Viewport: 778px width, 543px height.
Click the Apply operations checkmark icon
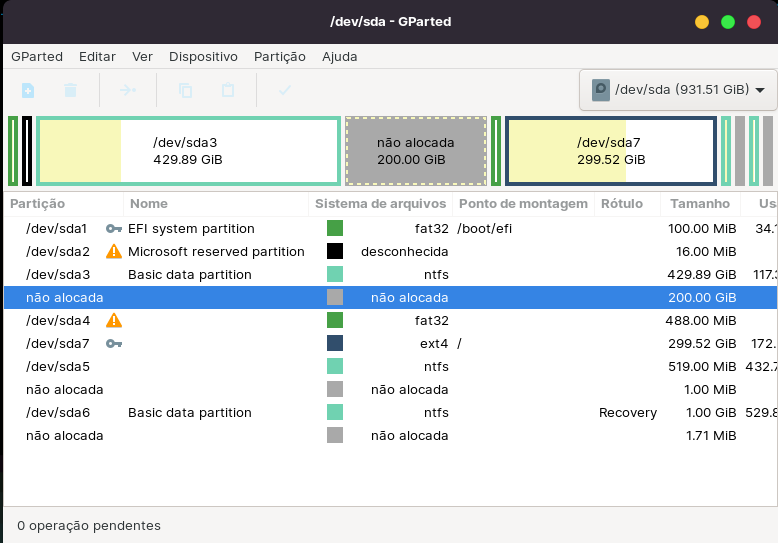285,90
